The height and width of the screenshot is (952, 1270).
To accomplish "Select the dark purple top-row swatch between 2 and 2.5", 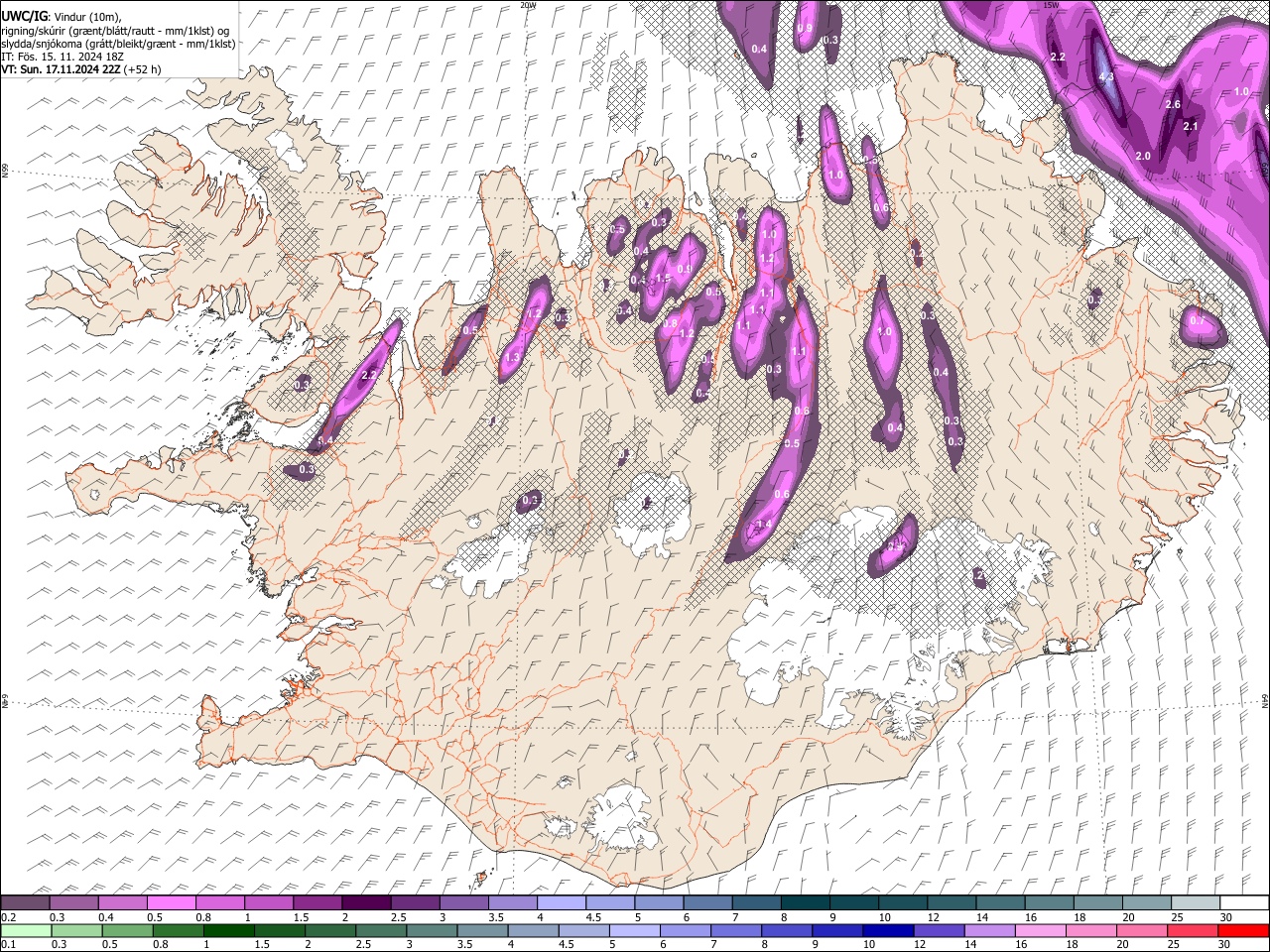I will 365,903.
